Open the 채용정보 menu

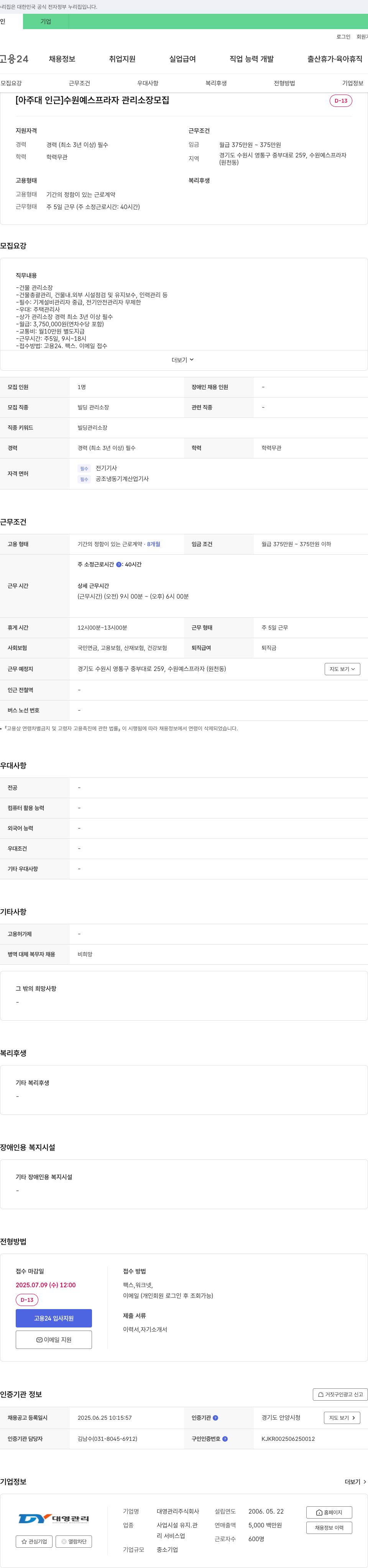(x=62, y=59)
